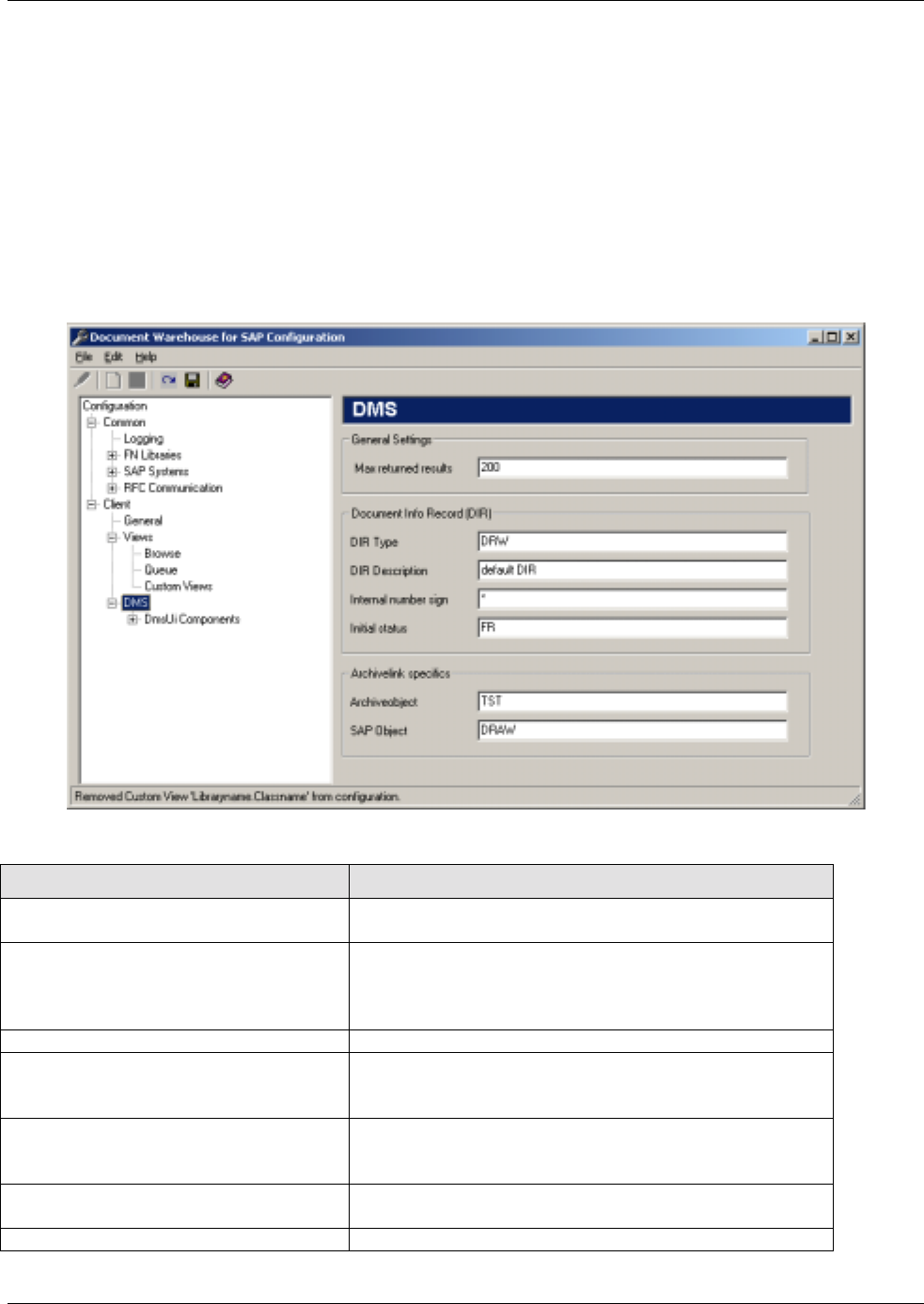Open the File menu
Viewport: 924px width, 1304px height.
[x=84, y=357]
